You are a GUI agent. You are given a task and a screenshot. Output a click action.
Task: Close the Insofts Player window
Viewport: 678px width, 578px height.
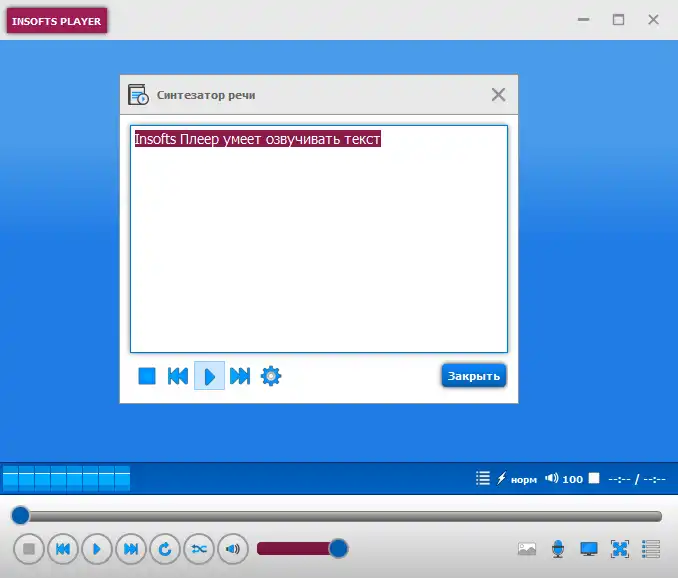pyautogui.click(x=653, y=19)
